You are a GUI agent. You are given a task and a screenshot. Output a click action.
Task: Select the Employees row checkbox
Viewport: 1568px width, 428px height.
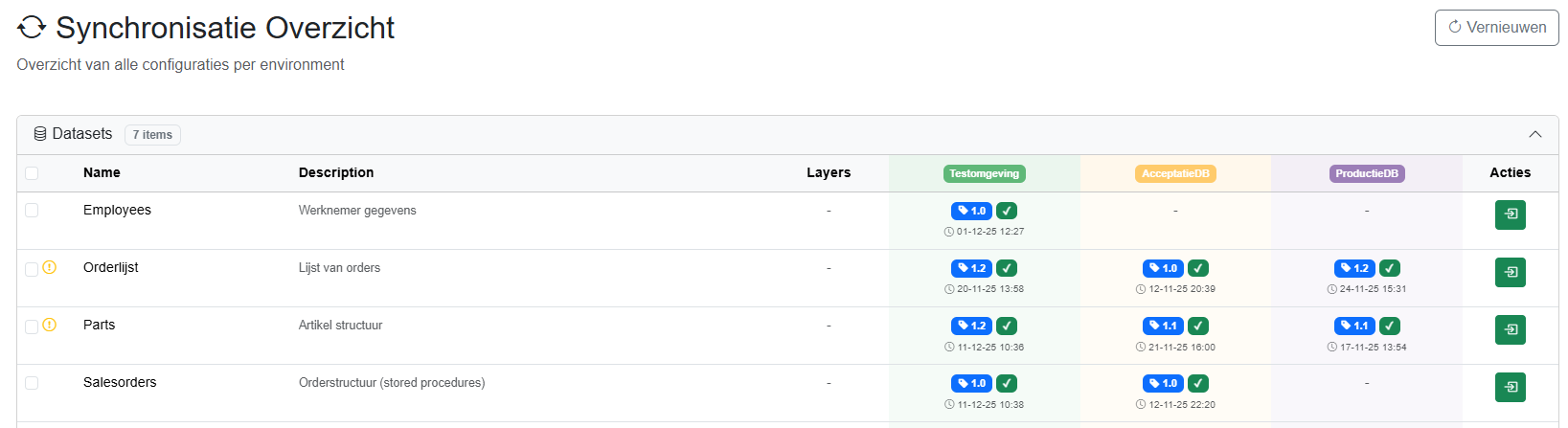point(32,211)
